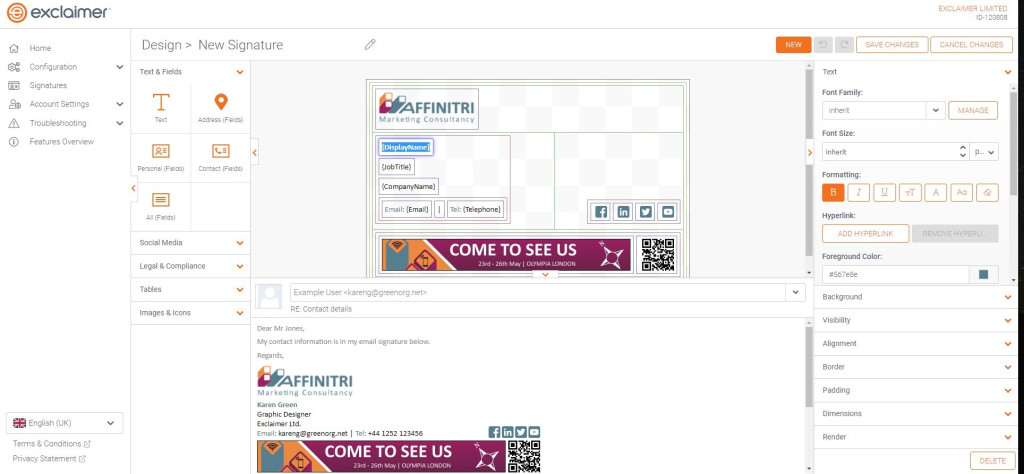Click SAVE CHANGES button

tap(891, 44)
